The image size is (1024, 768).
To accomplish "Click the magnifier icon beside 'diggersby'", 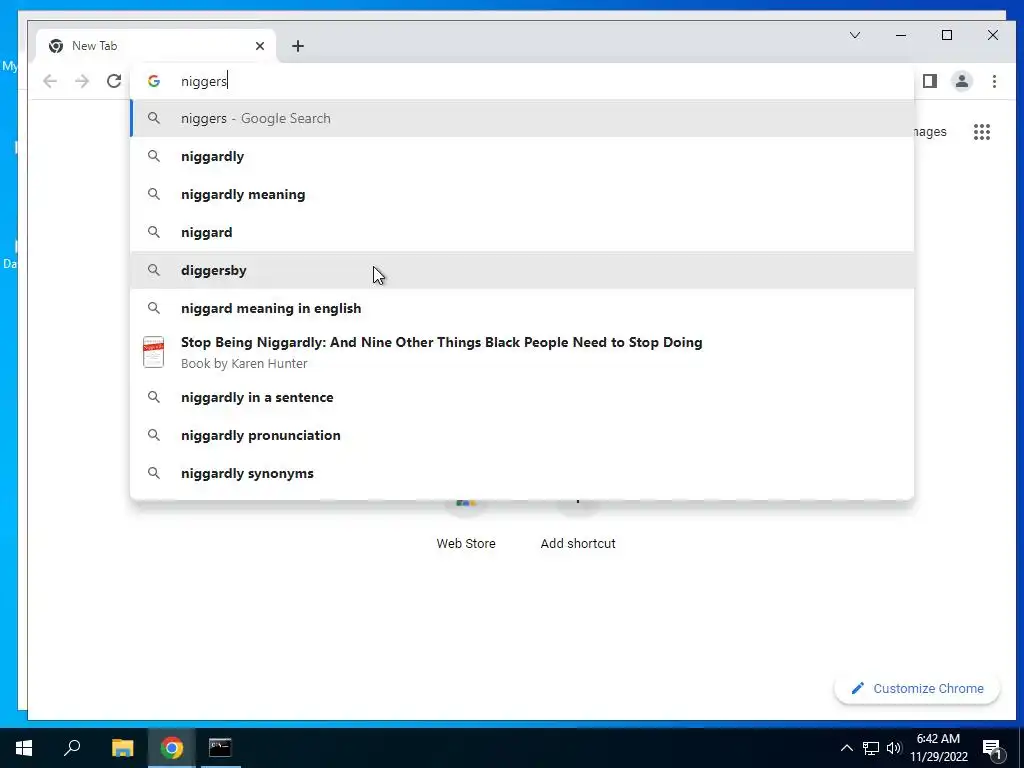I will pyautogui.click(x=153, y=270).
